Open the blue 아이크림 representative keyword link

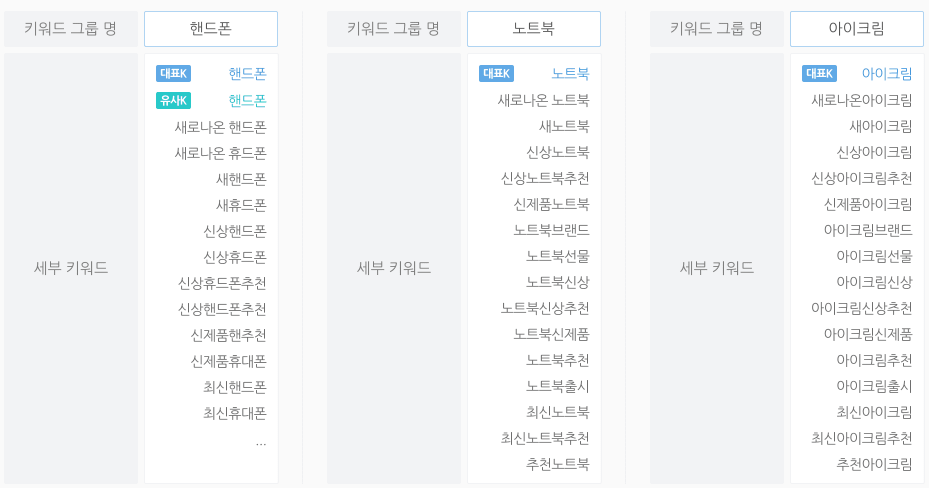tap(887, 73)
